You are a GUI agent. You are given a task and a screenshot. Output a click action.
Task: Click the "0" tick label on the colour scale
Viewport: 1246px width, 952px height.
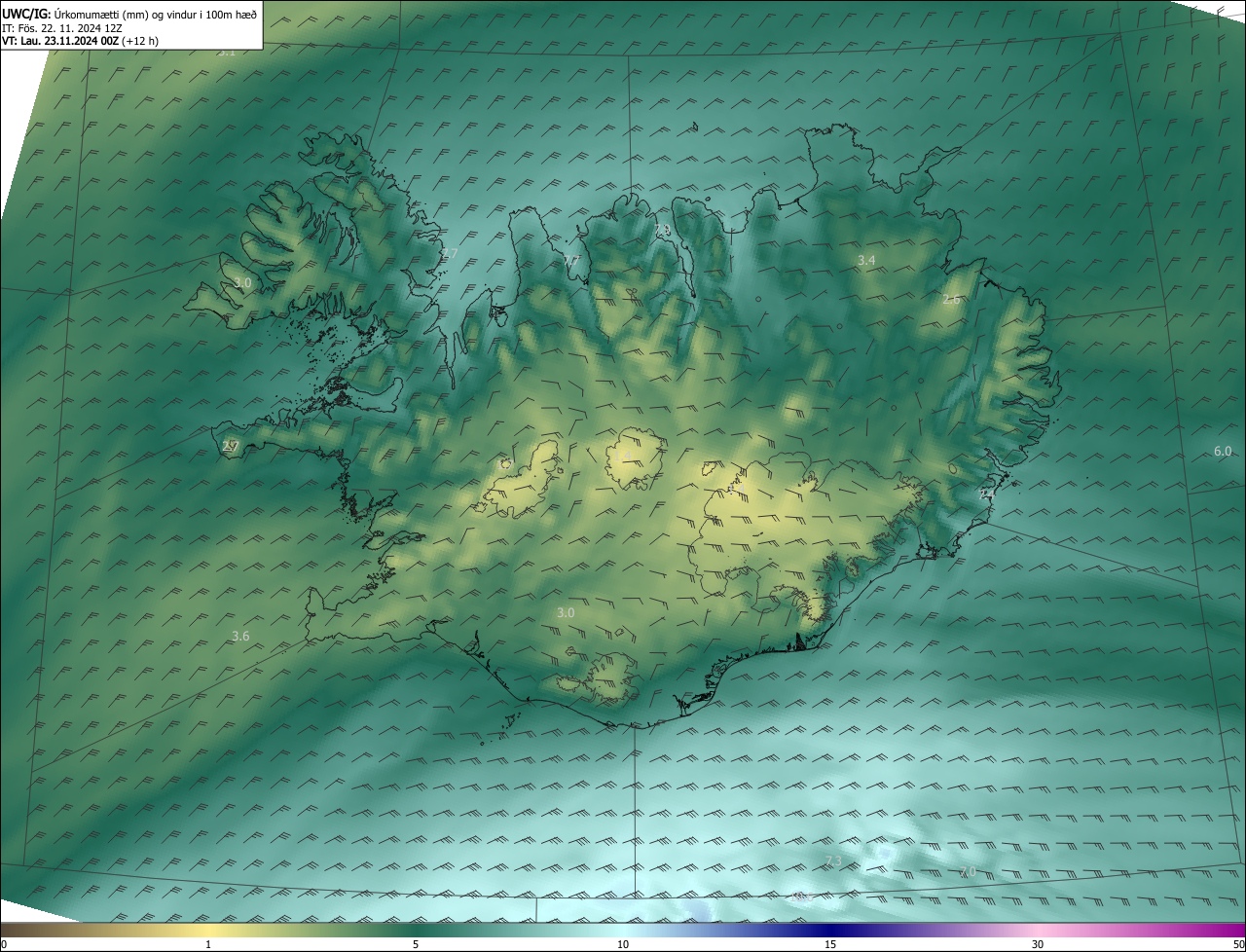pyautogui.click(x=3, y=944)
